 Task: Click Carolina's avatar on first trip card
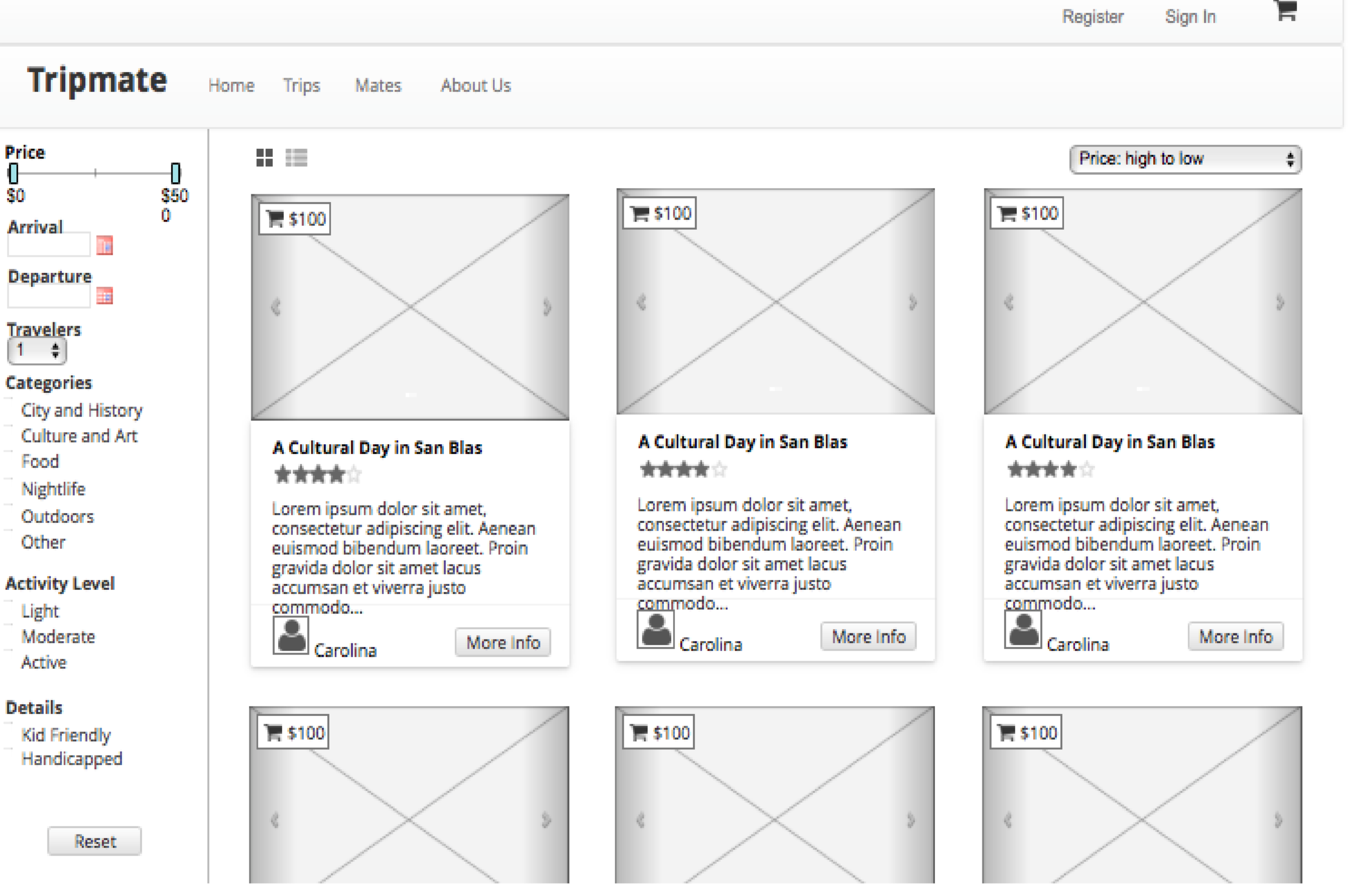tap(291, 636)
